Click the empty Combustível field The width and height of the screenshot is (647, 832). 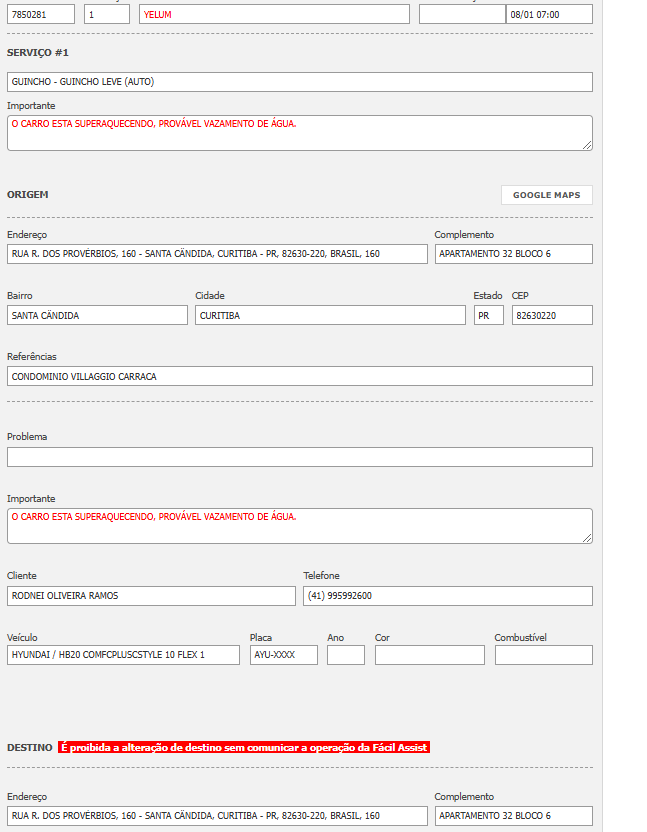pos(543,655)
